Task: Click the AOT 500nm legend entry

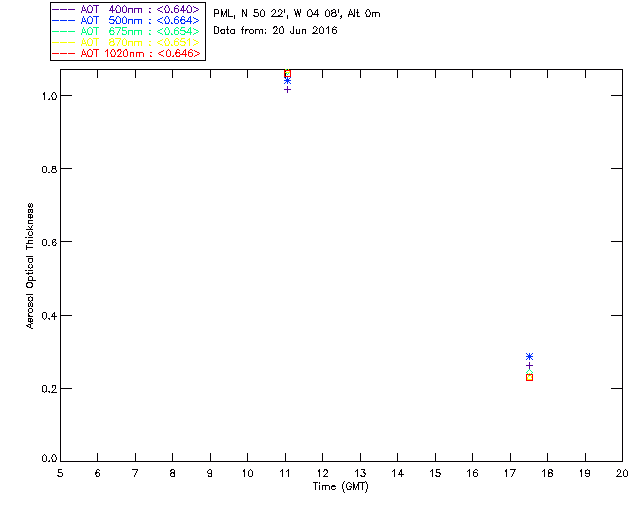Action: pos(126,20)
